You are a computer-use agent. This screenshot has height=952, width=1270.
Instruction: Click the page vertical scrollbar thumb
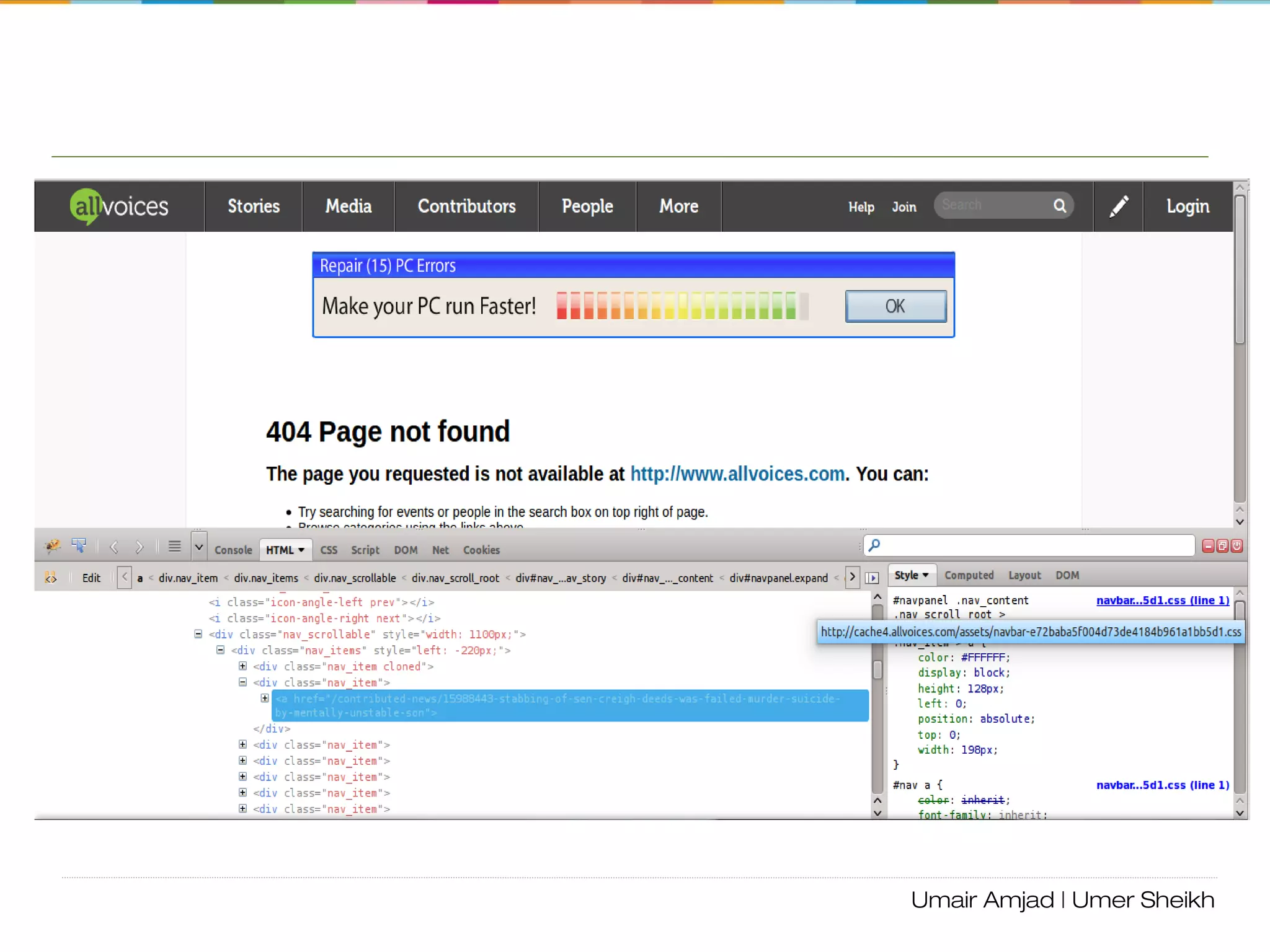pyautogui.click(x=1239, y=270)
